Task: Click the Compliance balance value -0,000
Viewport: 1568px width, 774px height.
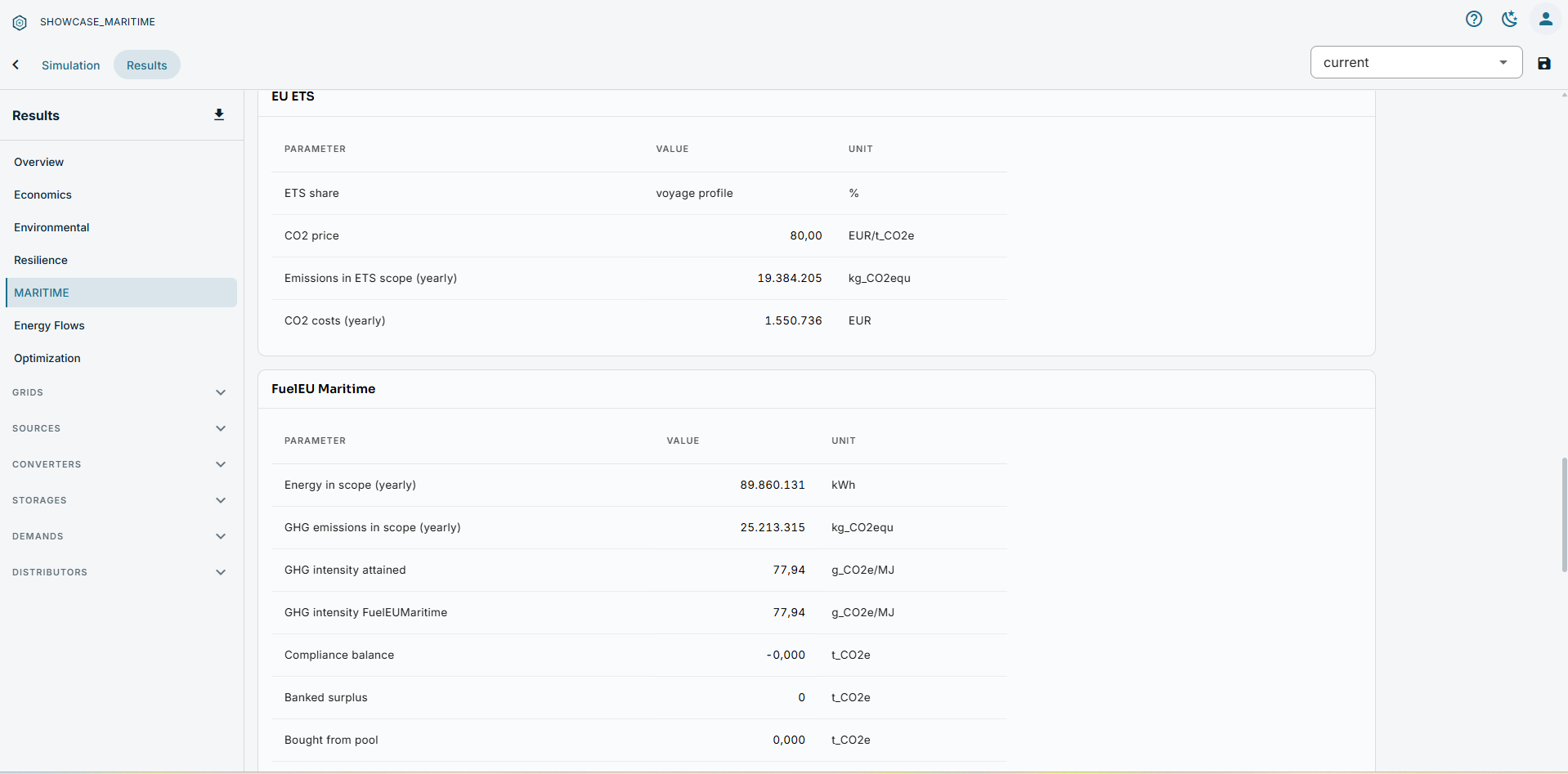Action: tap(786, 655)
